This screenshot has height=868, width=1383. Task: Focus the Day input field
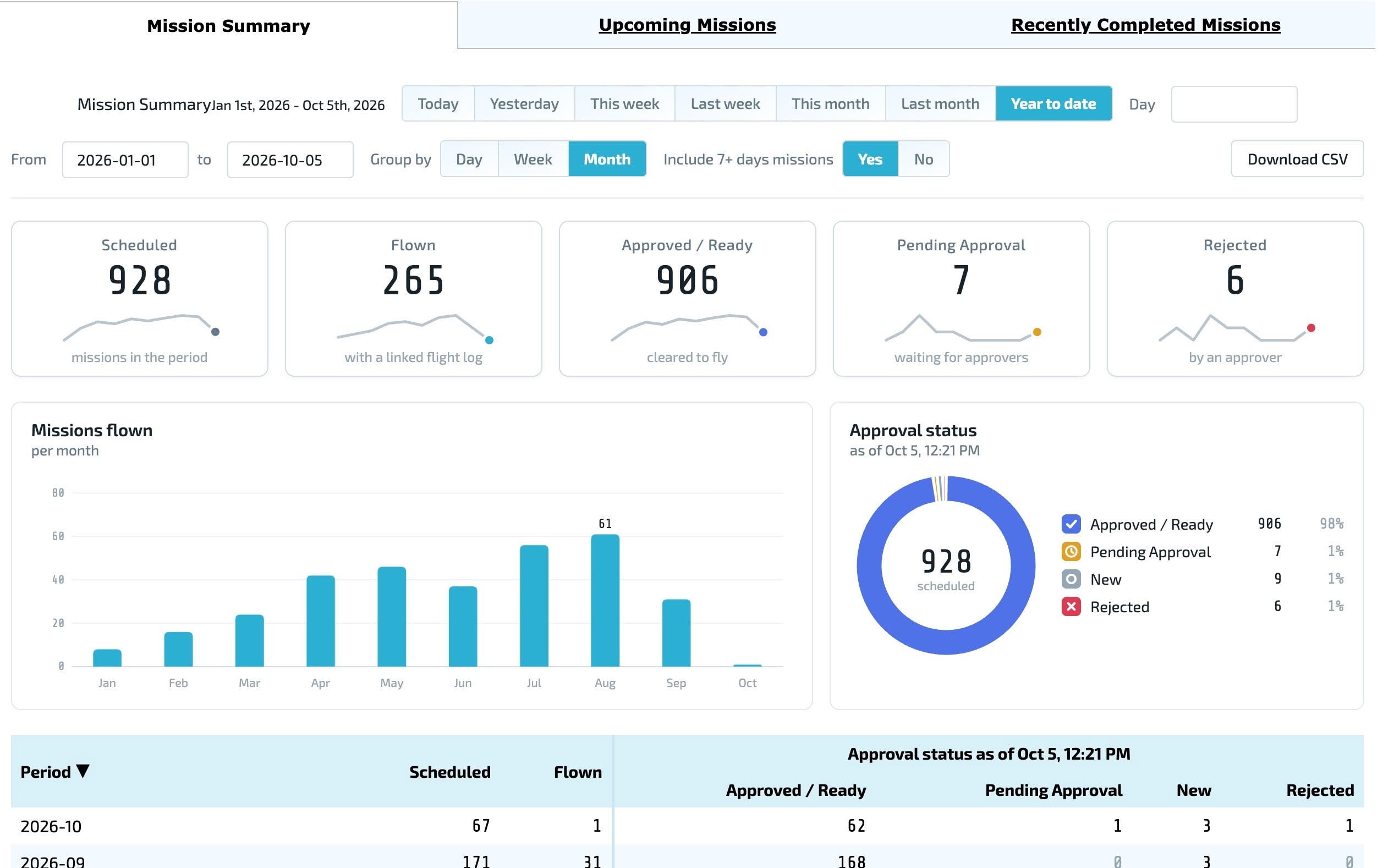click(x=1234, y=104)
